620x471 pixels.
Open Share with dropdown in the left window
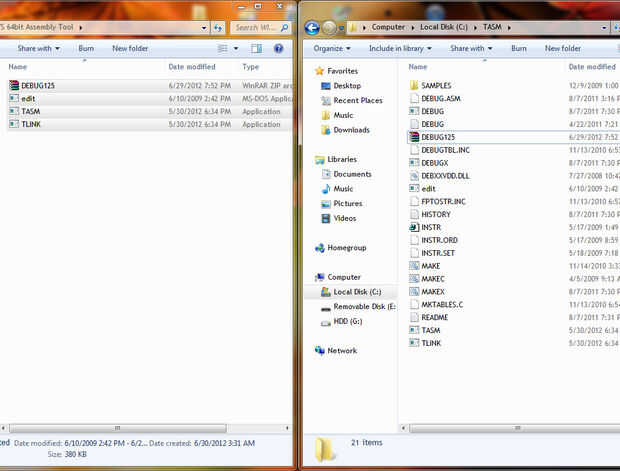[x=38, y=49]
